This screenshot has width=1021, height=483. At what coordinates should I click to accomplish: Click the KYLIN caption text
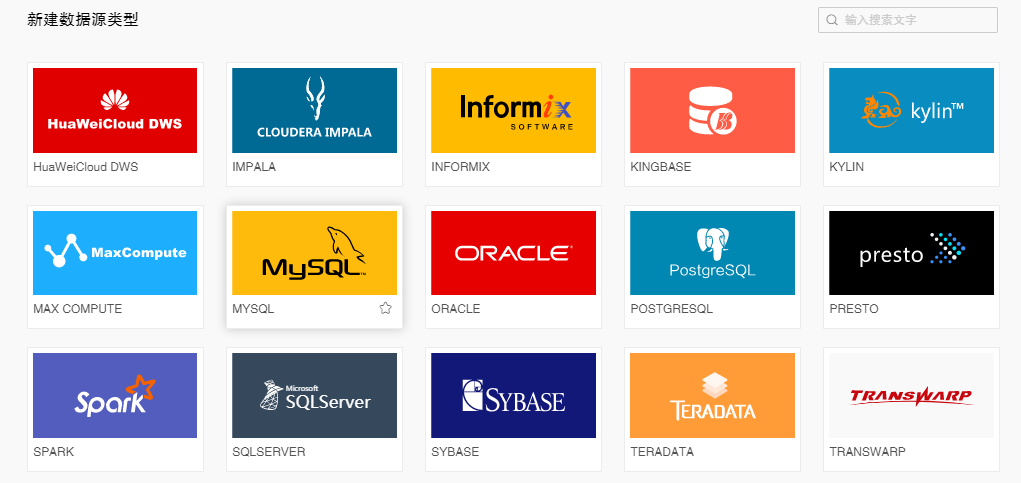[846, 167]
